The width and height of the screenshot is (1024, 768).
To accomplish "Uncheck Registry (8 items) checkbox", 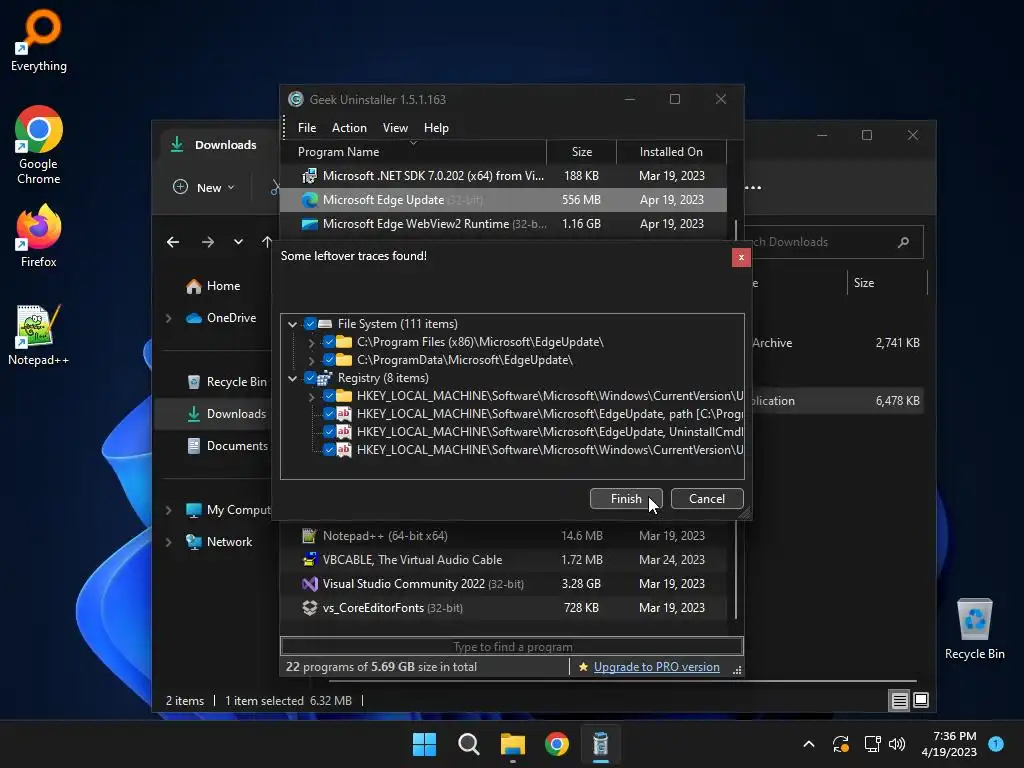I will (310, 378).
